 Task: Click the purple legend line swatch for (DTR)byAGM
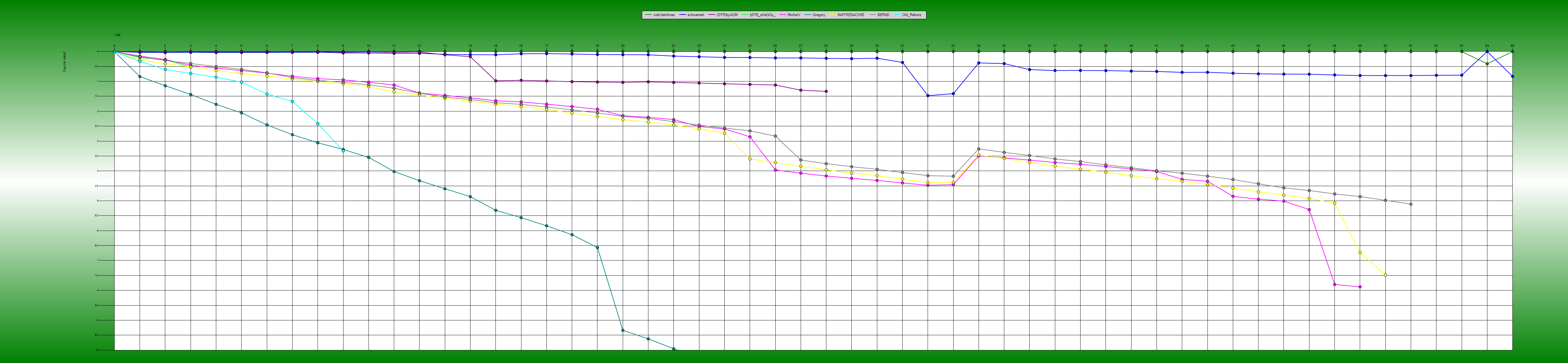712,15
